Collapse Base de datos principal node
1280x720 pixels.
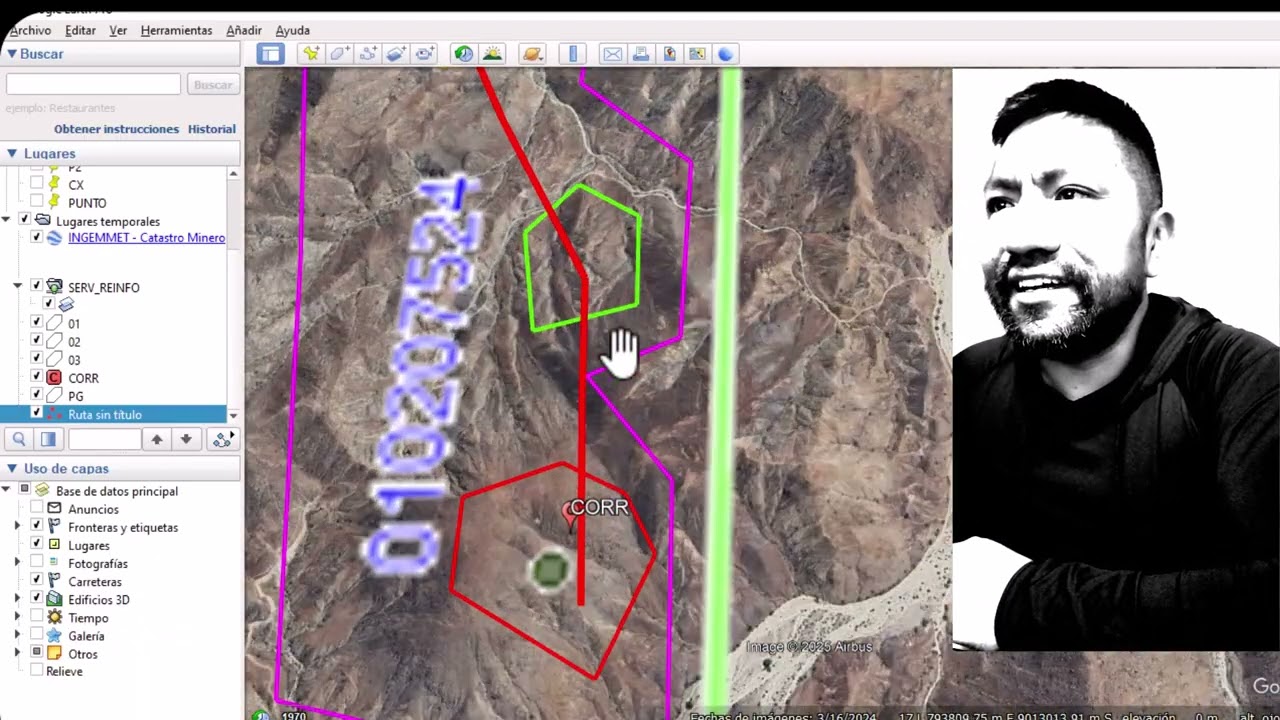click(7, 491)
